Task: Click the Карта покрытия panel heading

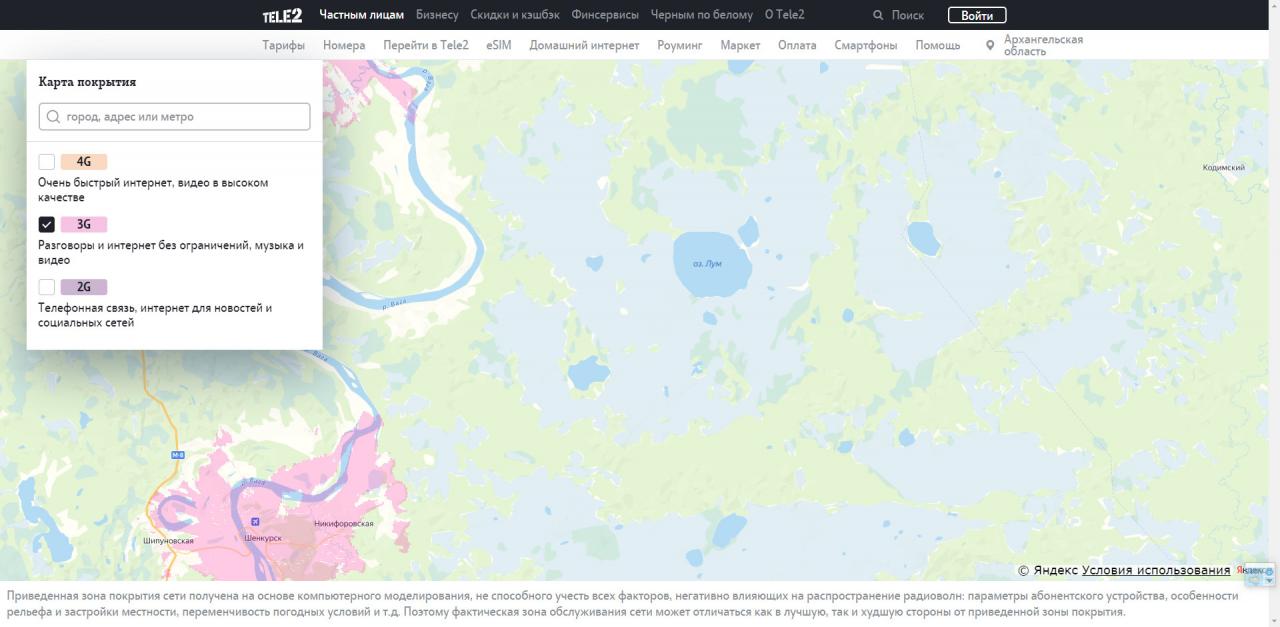Action: 87,82
